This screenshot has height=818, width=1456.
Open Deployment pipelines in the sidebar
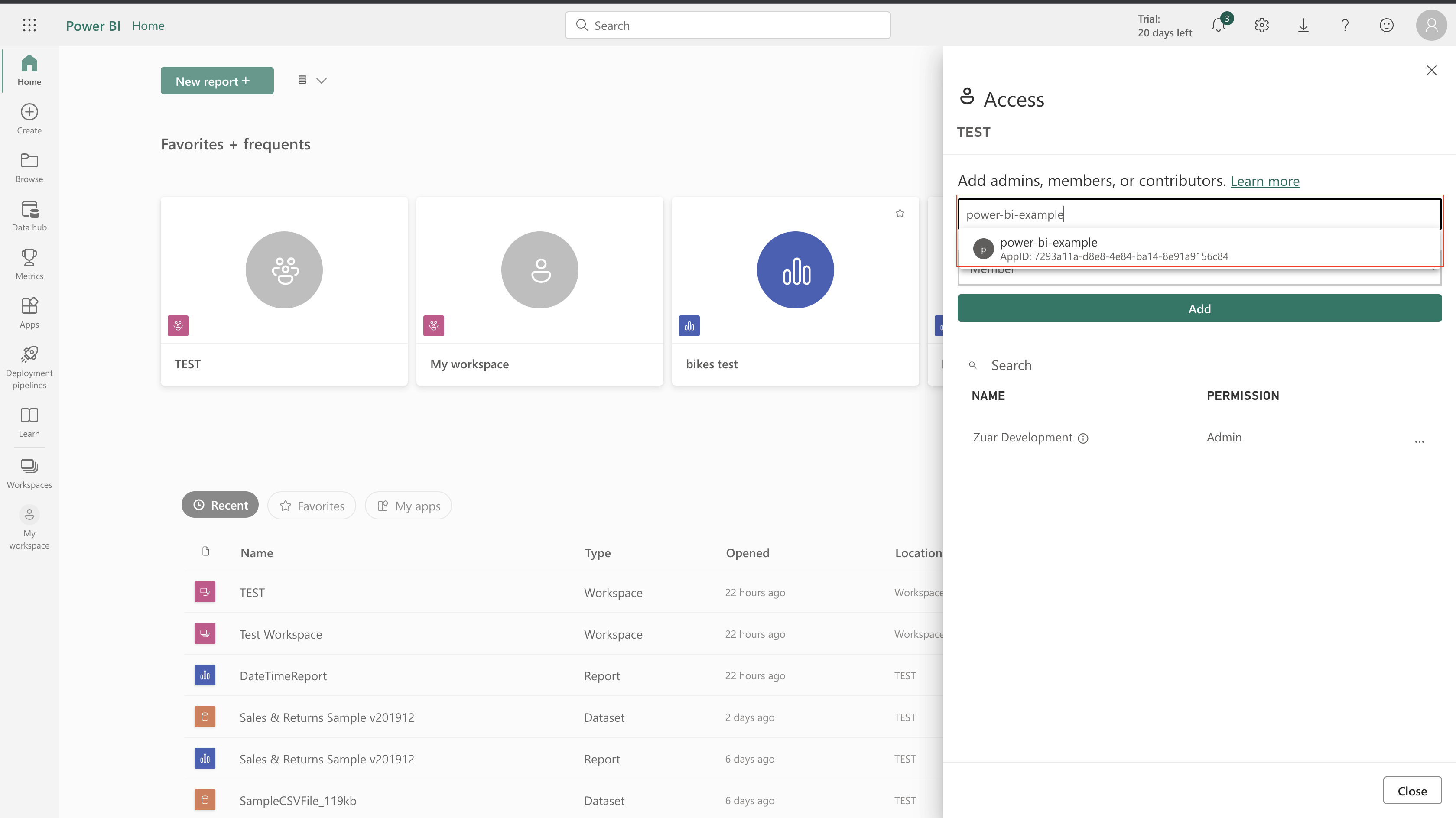pos(29,367)
